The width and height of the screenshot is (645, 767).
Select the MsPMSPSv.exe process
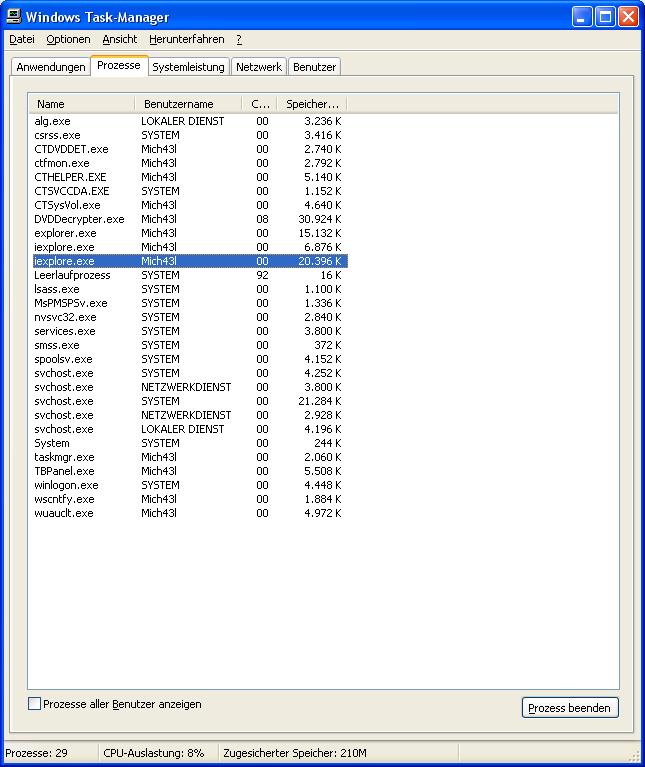tap(190, 303)
